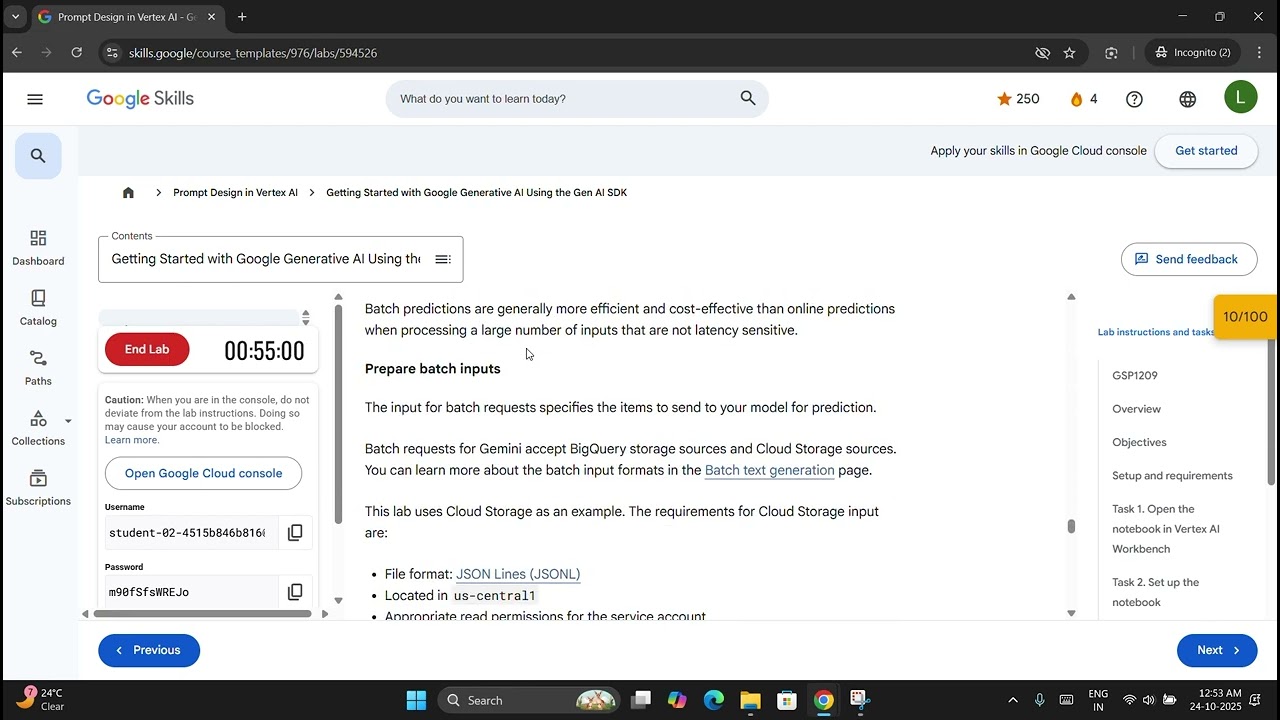Viewport: 1280px width, 720px height.
Task: Open the Subscriptions sidebar item
Action: [x=38, y=487]
